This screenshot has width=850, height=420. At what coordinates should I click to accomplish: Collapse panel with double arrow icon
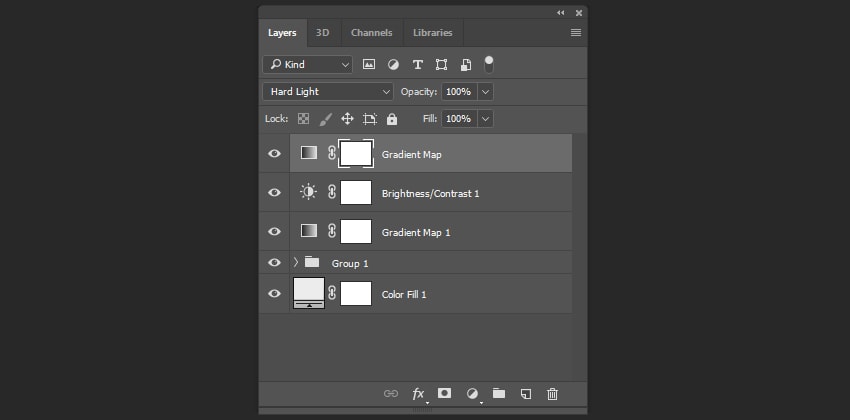click(x=561, y=13)
